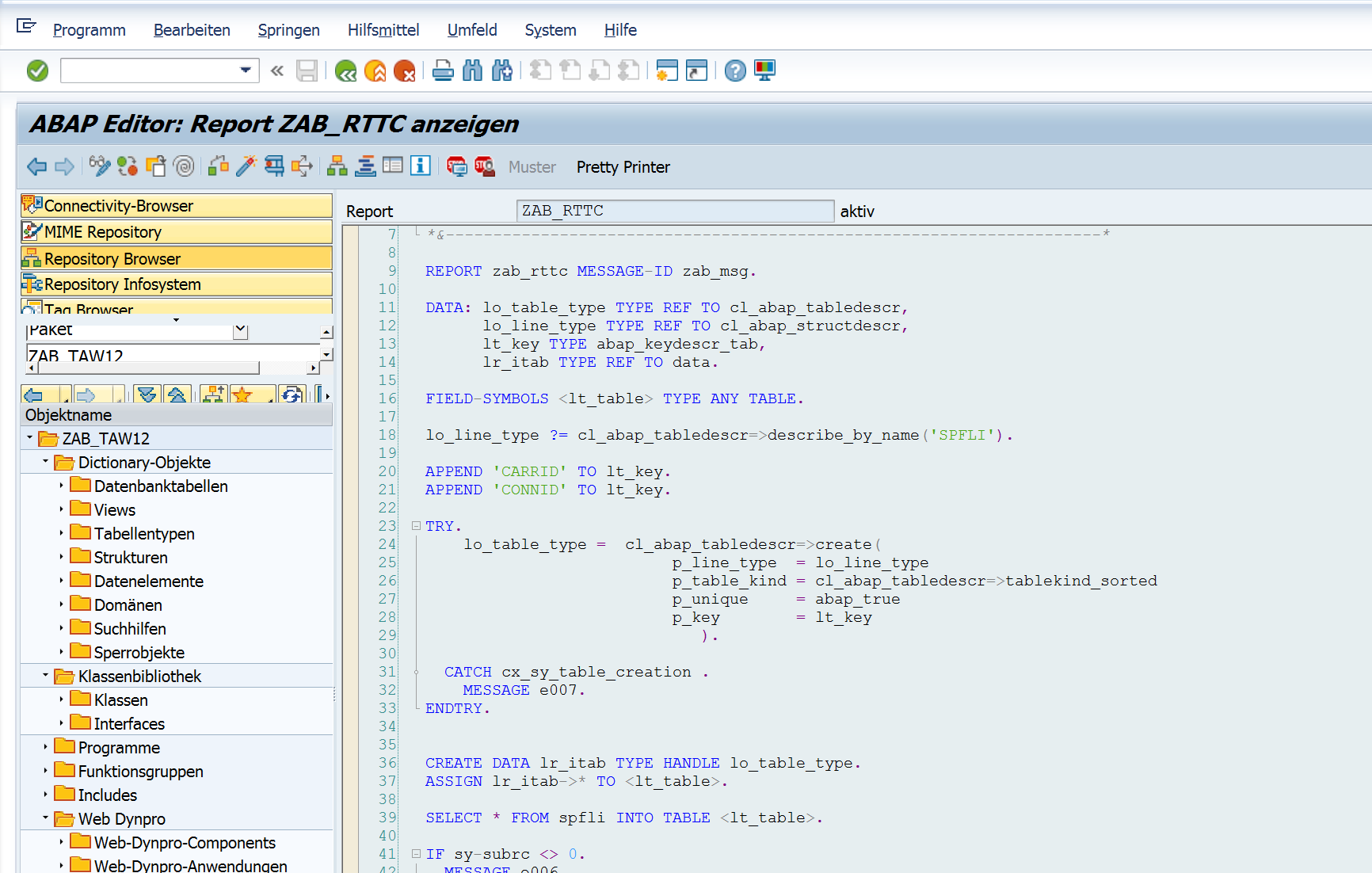Collapse the Dictionary-Objekte node
Image resolution: width=1372 pixels, height=873 pixels.
pyautogui.click(x=45, y=461)
